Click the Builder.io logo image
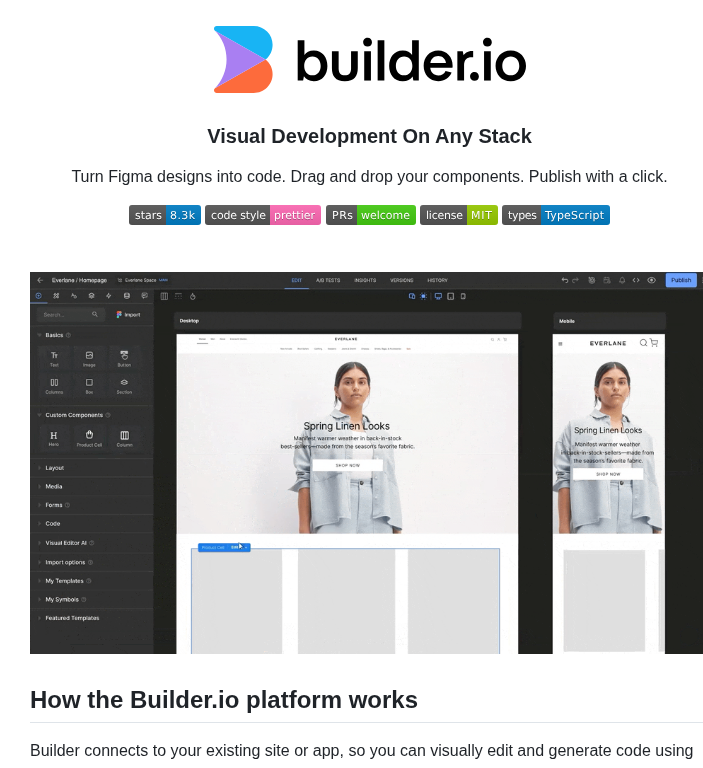 point(369,60)
